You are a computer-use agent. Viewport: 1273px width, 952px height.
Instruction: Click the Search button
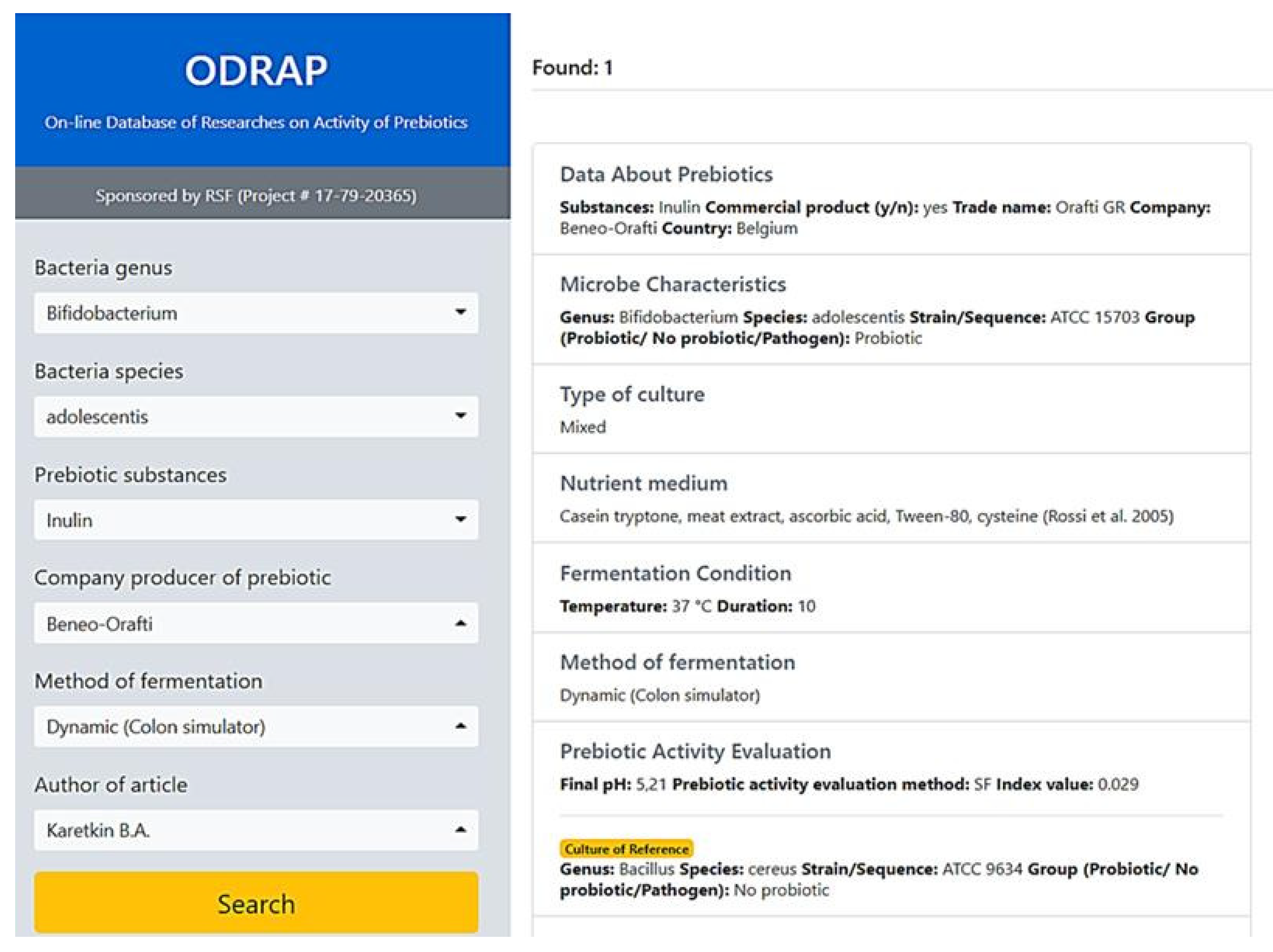(x=255, y=903)
